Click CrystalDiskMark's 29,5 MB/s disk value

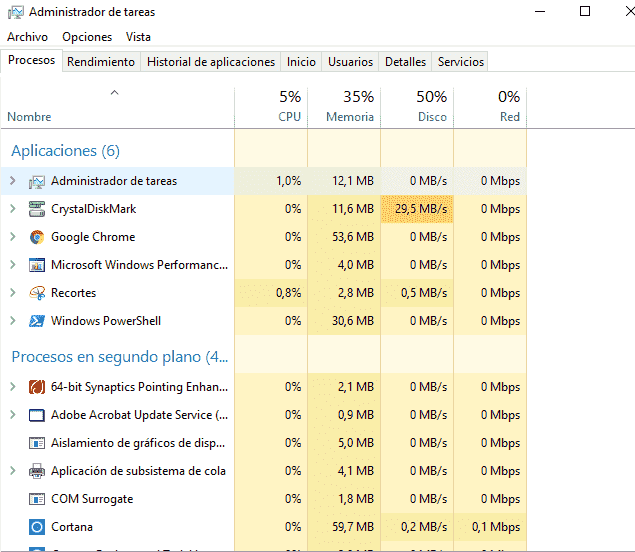pyautogui.click(x=421, y=209)
